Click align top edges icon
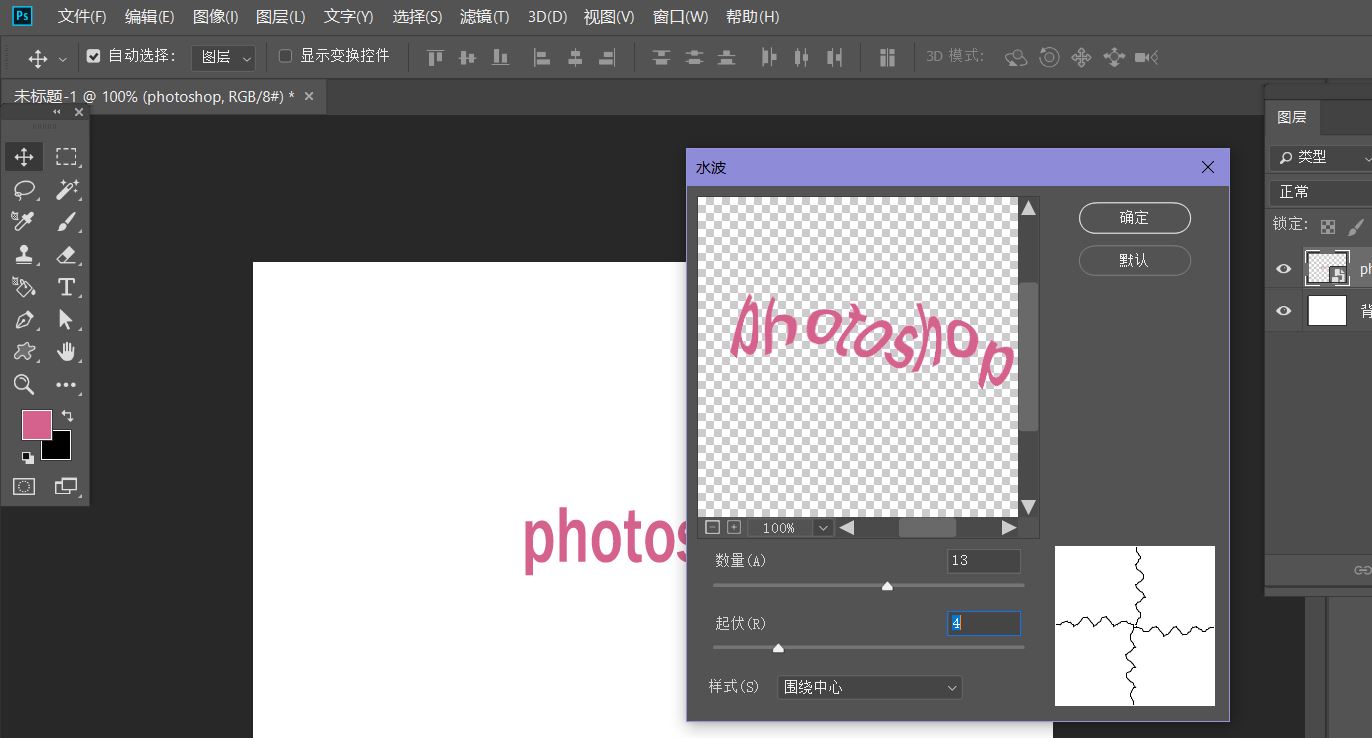Screen dimensions: 1372x738 point(435,57)
